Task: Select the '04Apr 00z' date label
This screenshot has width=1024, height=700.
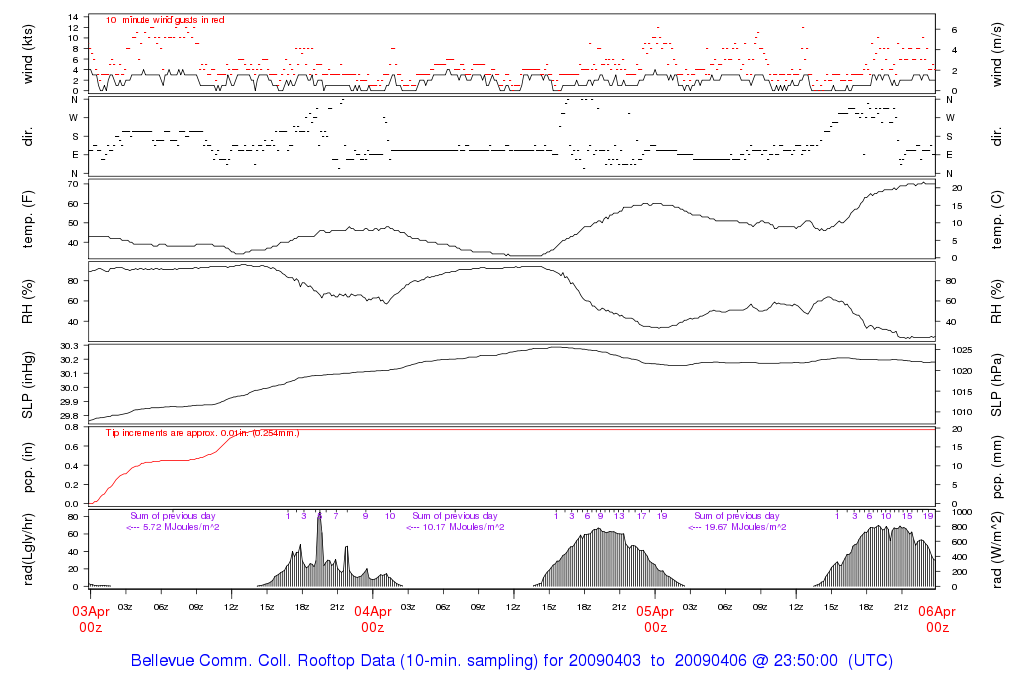Action: pos(373,619)
